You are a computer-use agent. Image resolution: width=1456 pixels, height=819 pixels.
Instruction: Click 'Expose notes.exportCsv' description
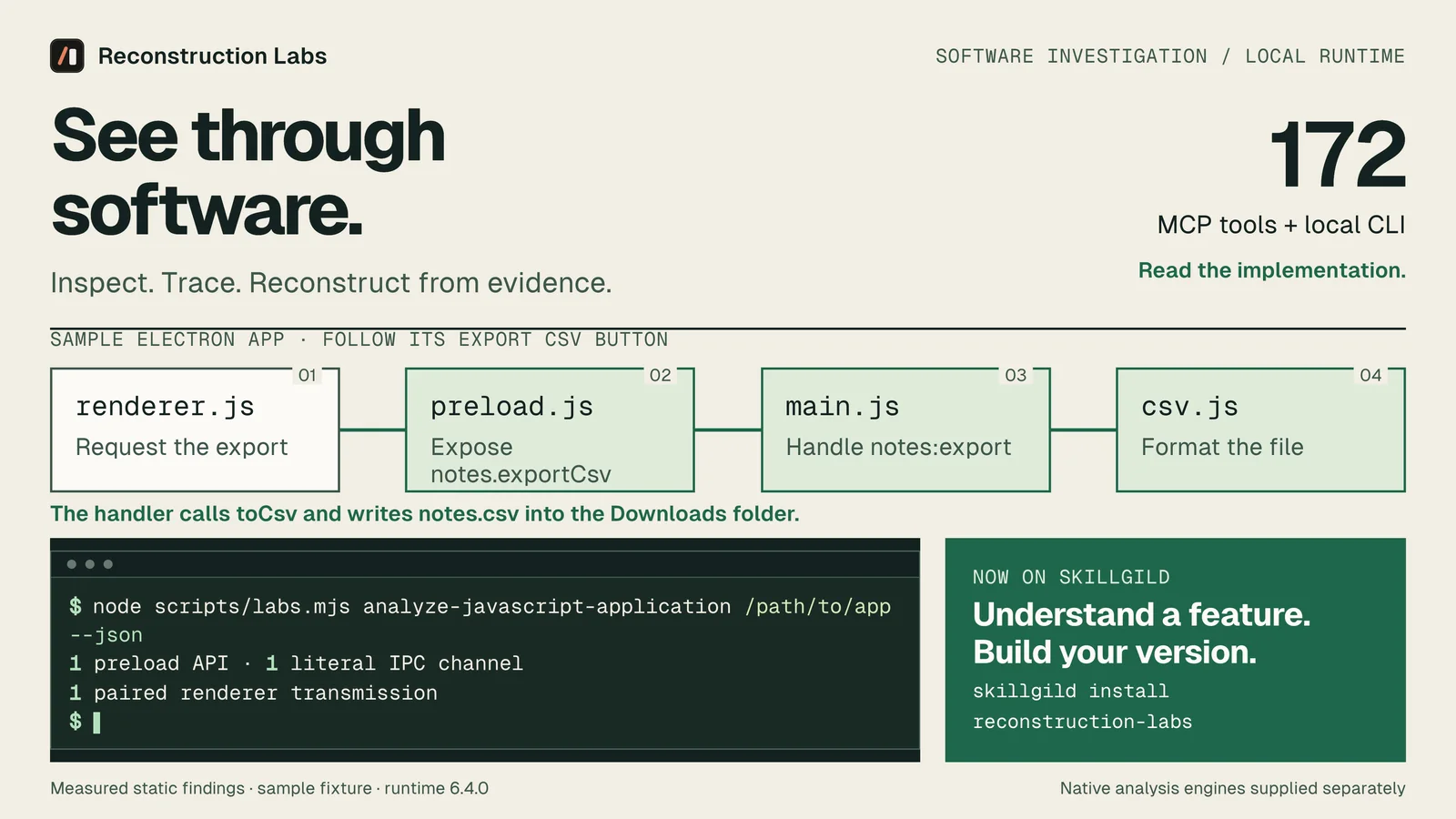coord(521,460)
